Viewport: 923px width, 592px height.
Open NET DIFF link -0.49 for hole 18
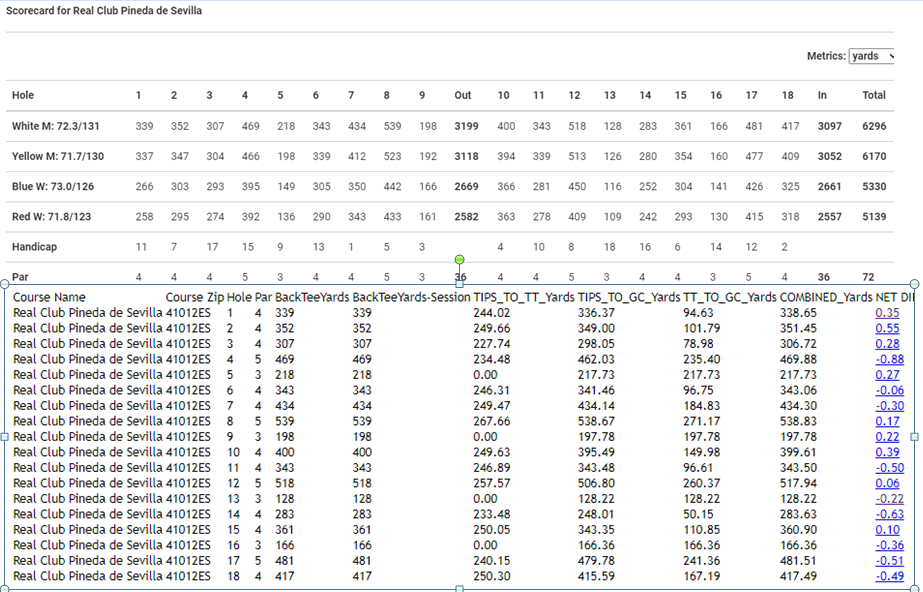pyautogui.click(x=889, y=576)
